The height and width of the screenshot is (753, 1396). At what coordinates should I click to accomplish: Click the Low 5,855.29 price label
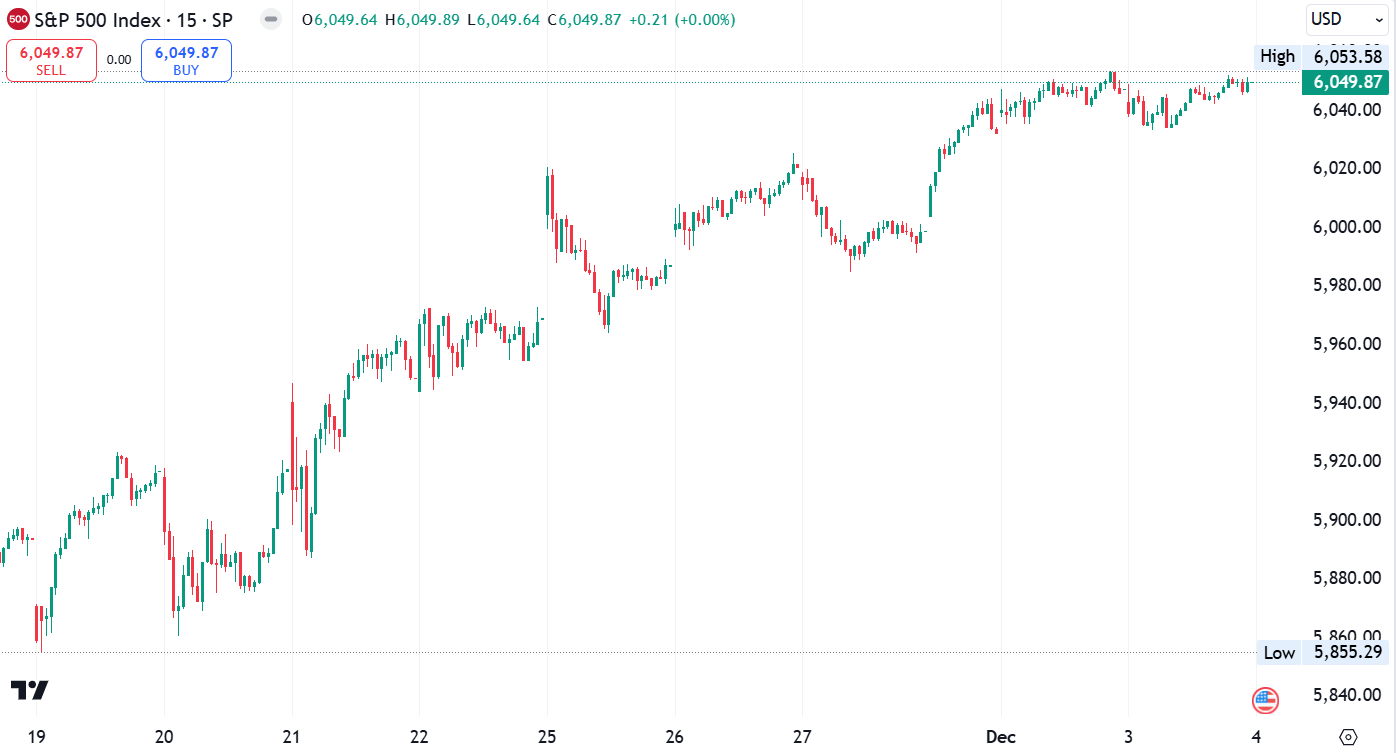(1322, 652)
